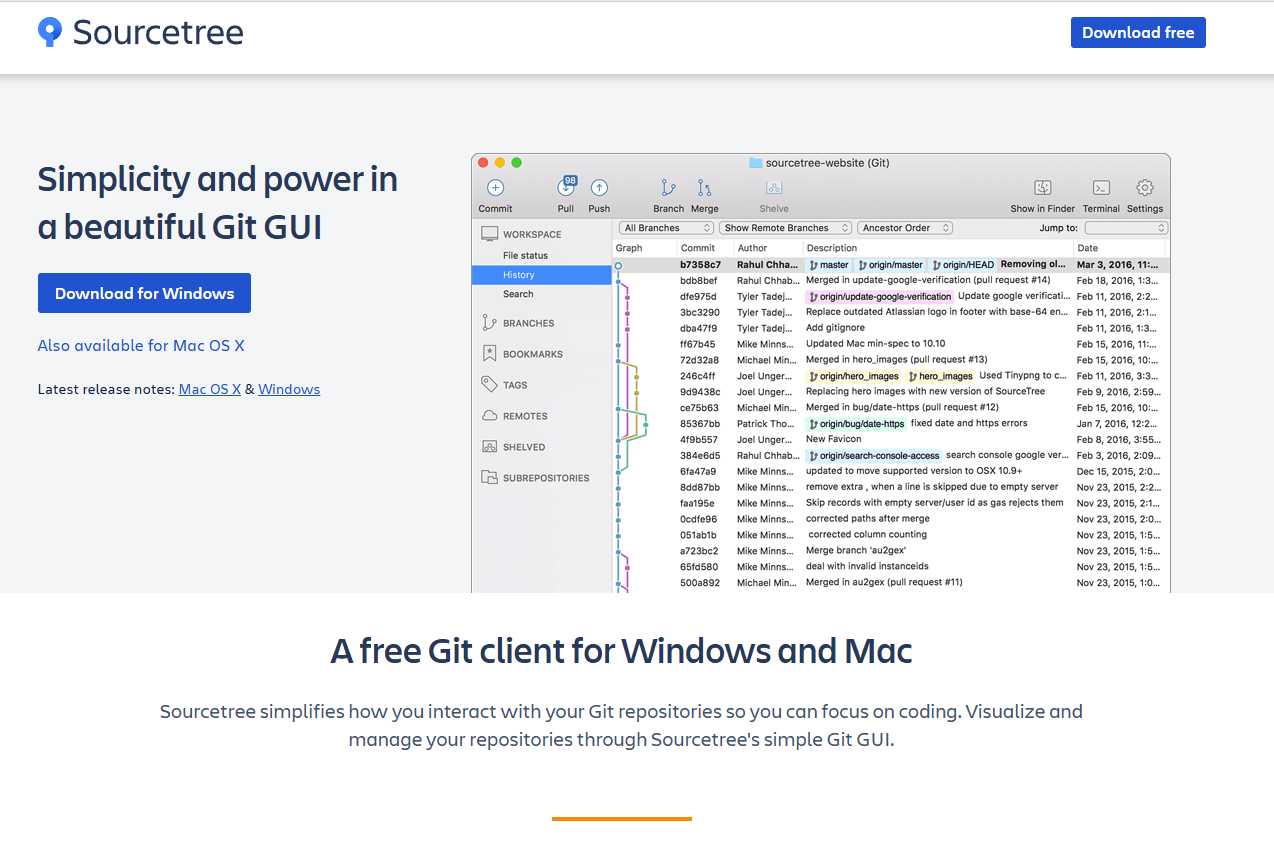Select 'corrected column counting' commit description
The image size is (1274, 856).
(868, 534)
